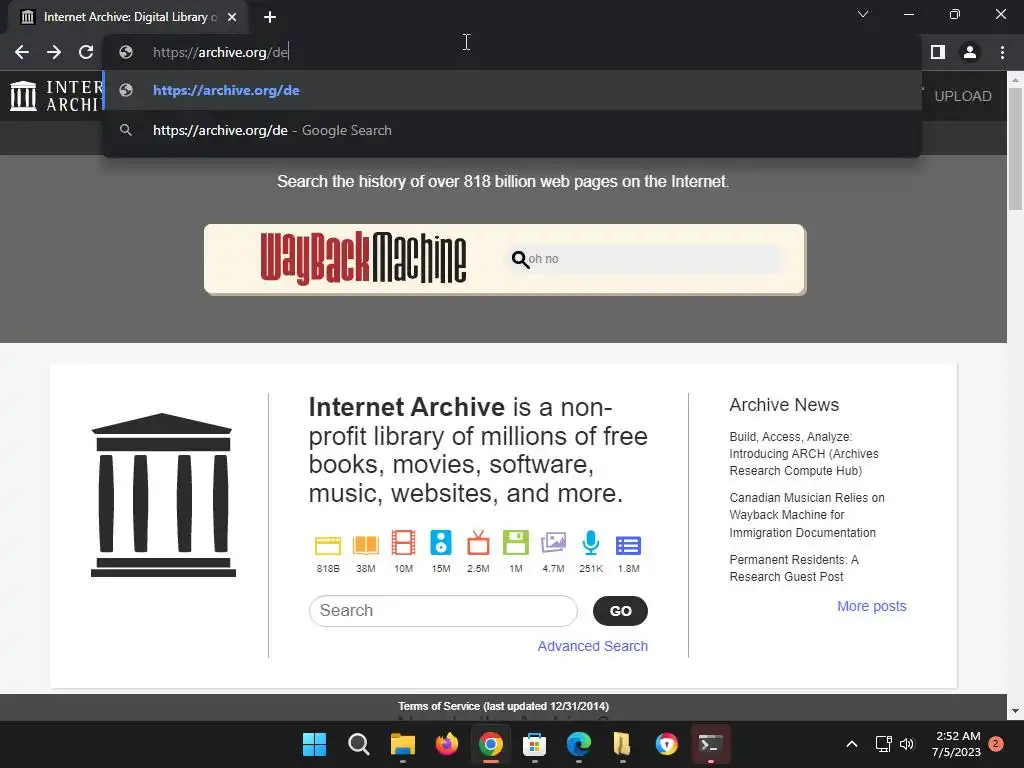1024x768 pixels.
Task: Open Windows taskbar search
Action: click(359, 744)
